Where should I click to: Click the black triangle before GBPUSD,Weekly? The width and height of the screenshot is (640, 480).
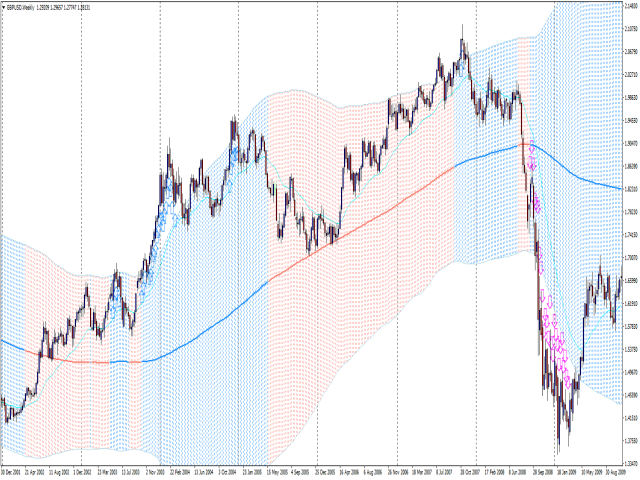[x=4, y=8]
